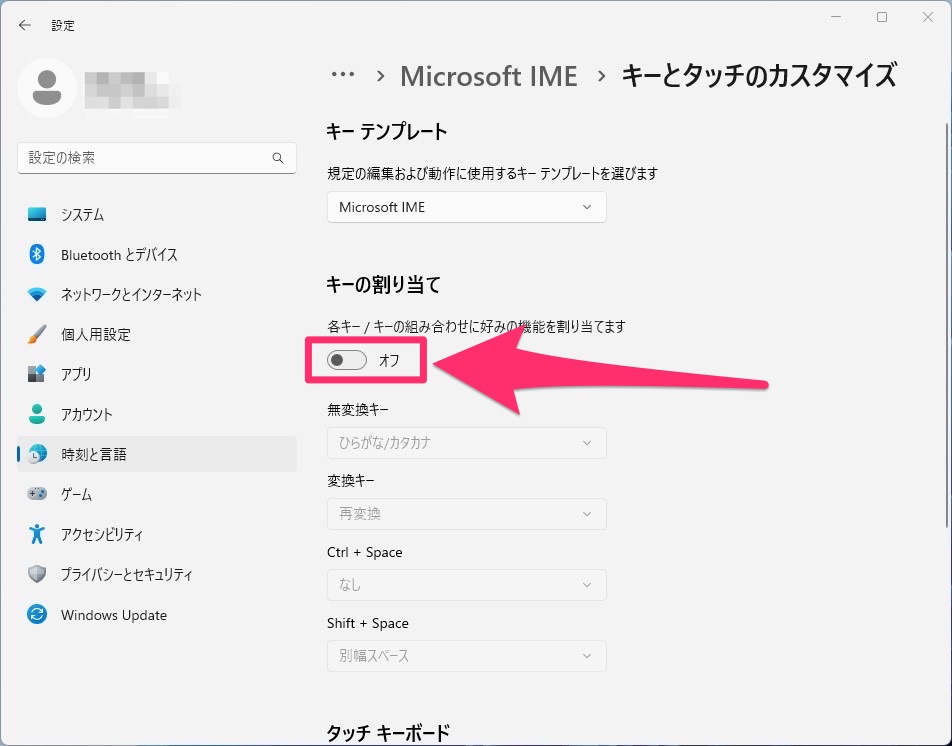Open アクセシビリティ settings
952x746 pixels.
click(x=100, y=534)
